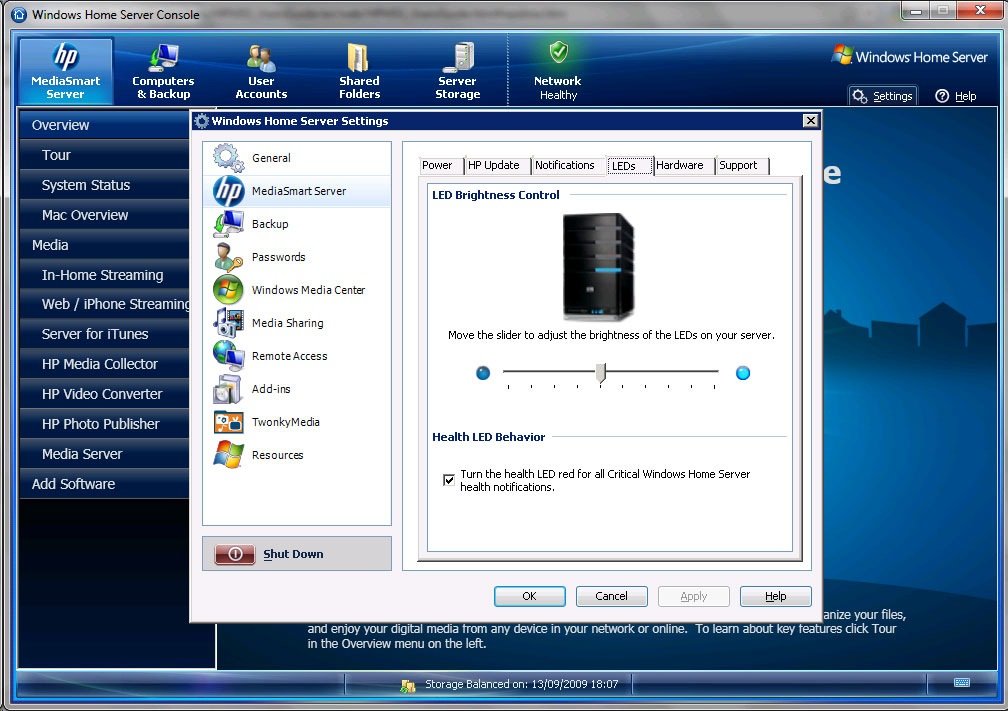
Task: Click the bright LED brightness icon
Action: click(x=742, y=373)
